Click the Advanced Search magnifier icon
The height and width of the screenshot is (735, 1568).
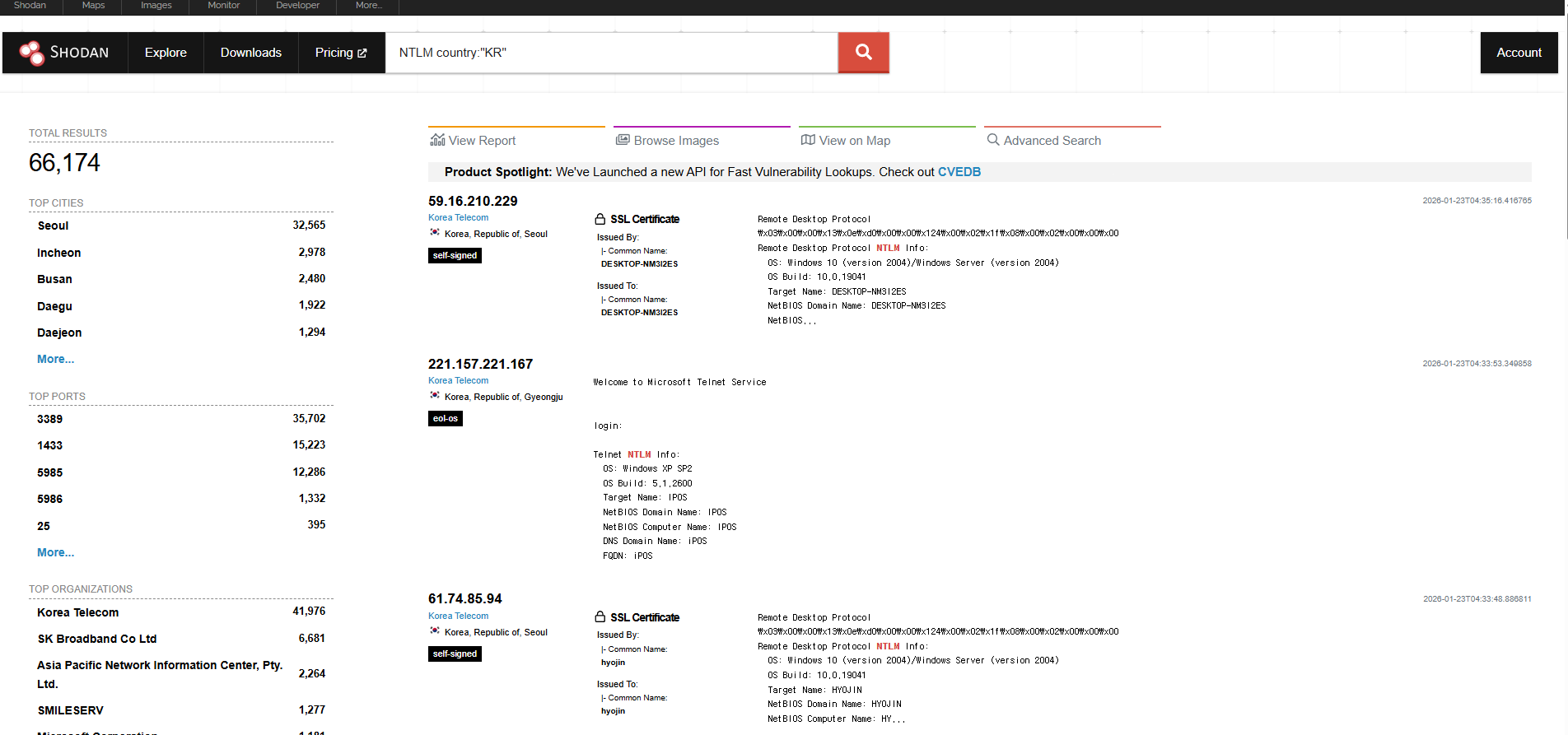tap(993, 140)
